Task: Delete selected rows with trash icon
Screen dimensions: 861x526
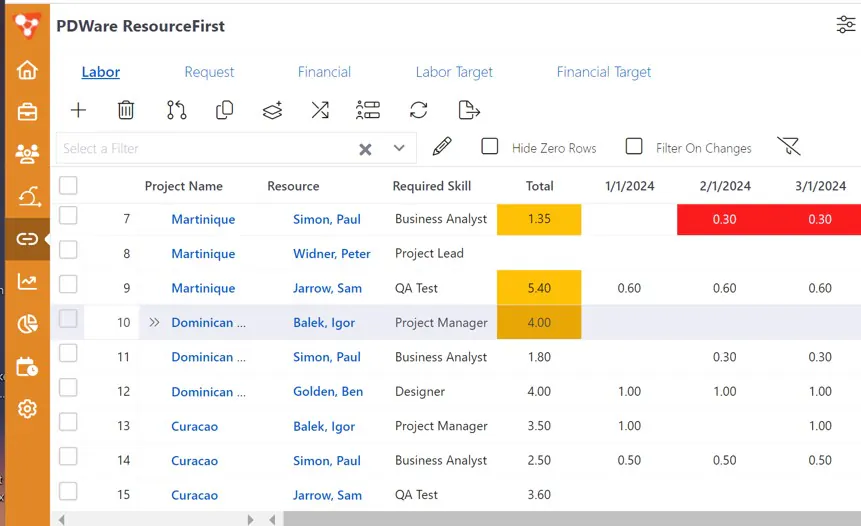Action: click(x=126, y=110)
